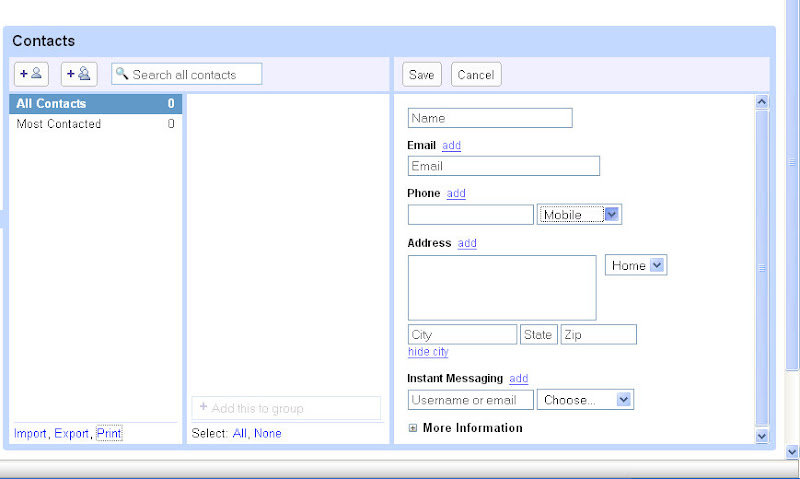Click the hide city link
800x479 pixels.
click(x=428, y=352)
